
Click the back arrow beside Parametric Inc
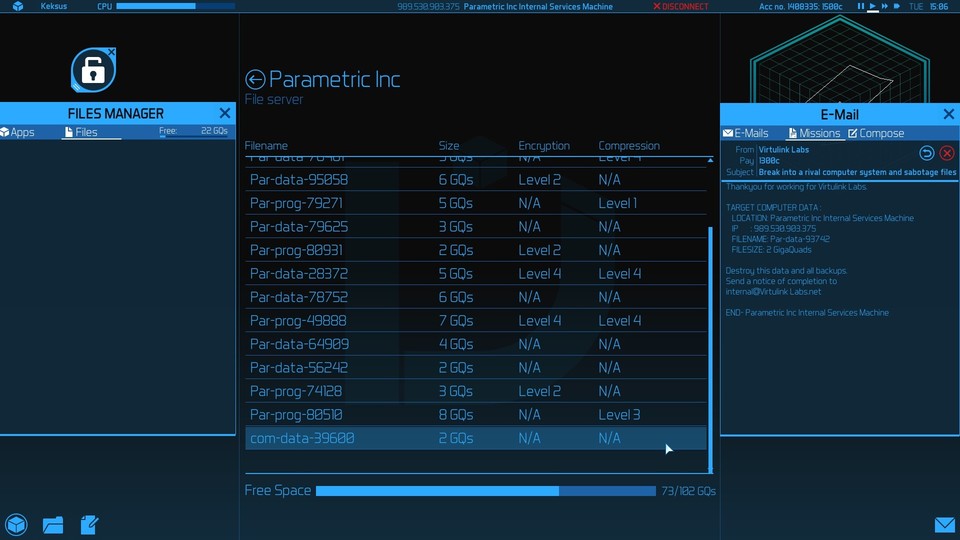pos(255,80)
